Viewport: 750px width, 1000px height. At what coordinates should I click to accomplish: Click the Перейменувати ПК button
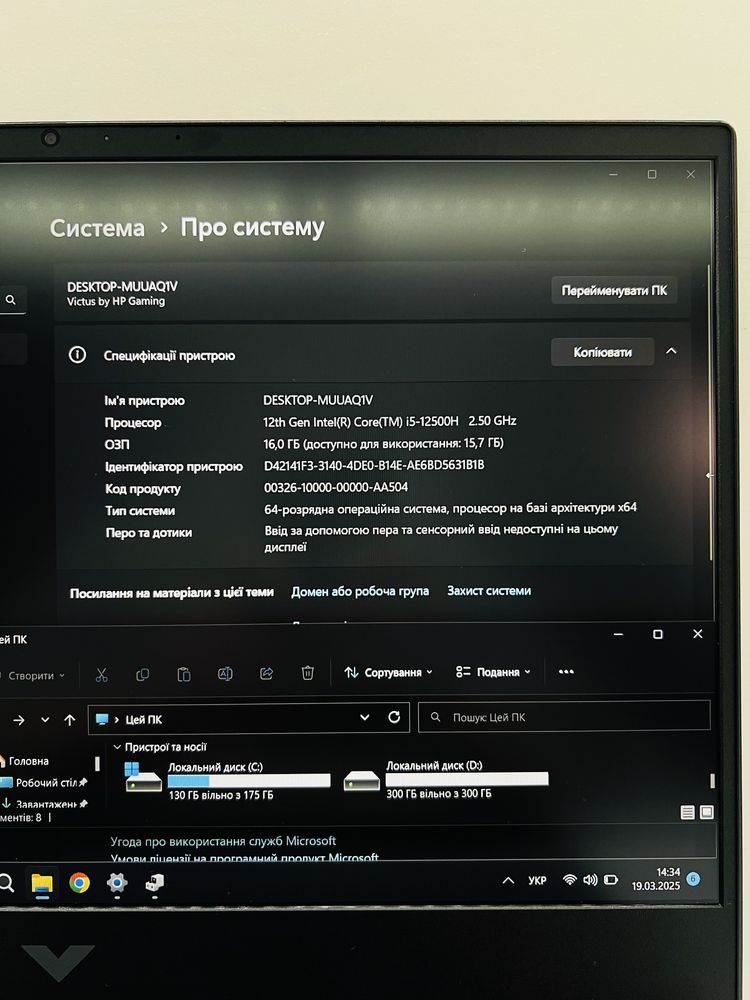(x=614, y=291)
